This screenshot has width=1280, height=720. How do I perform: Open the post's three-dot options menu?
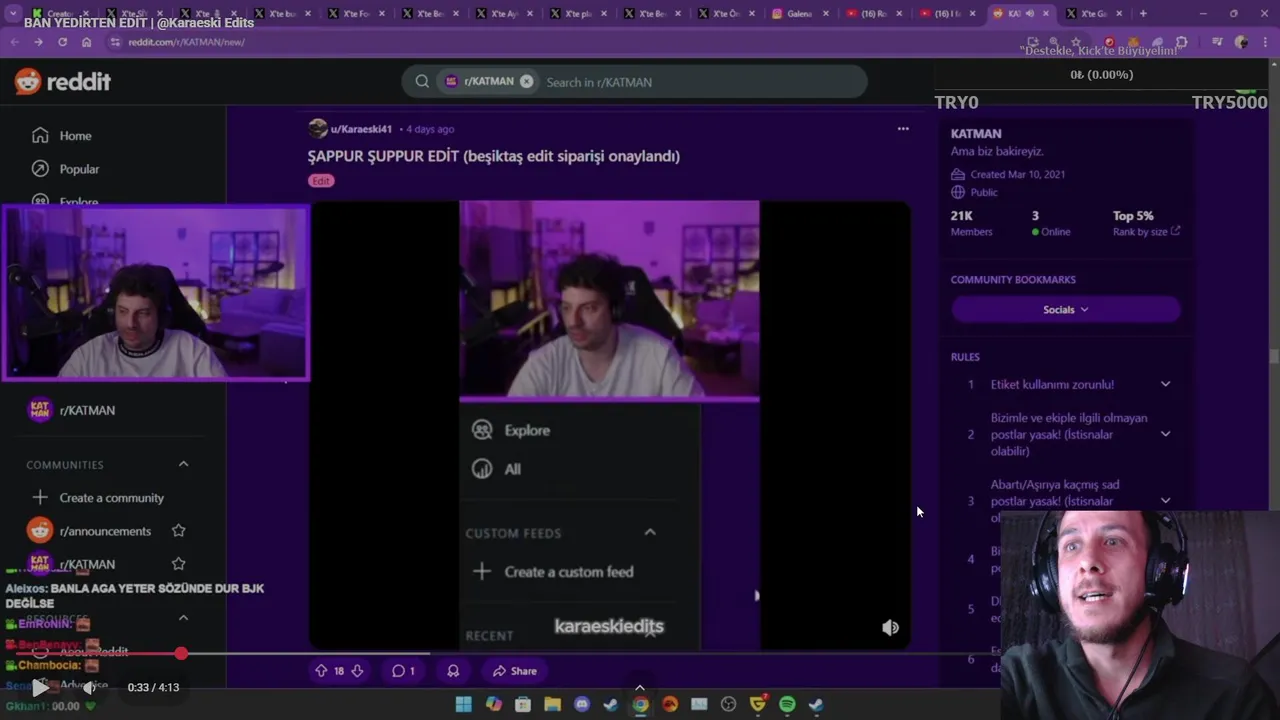[x=903, y=129]
